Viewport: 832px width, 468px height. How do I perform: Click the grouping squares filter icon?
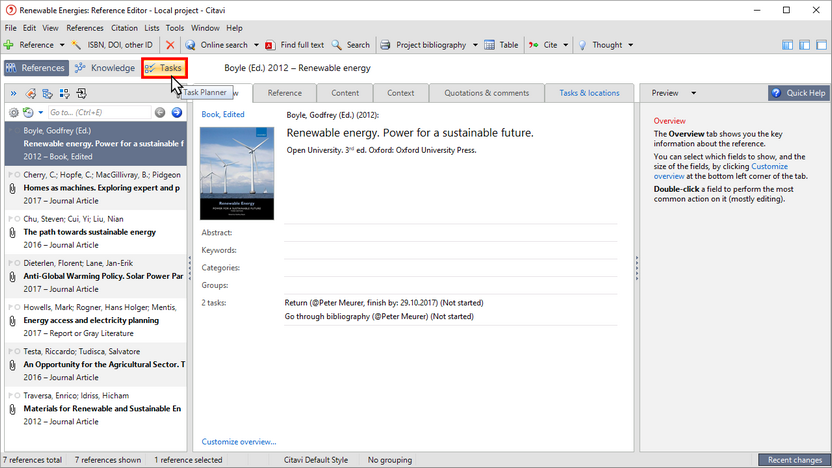[65, 94]
